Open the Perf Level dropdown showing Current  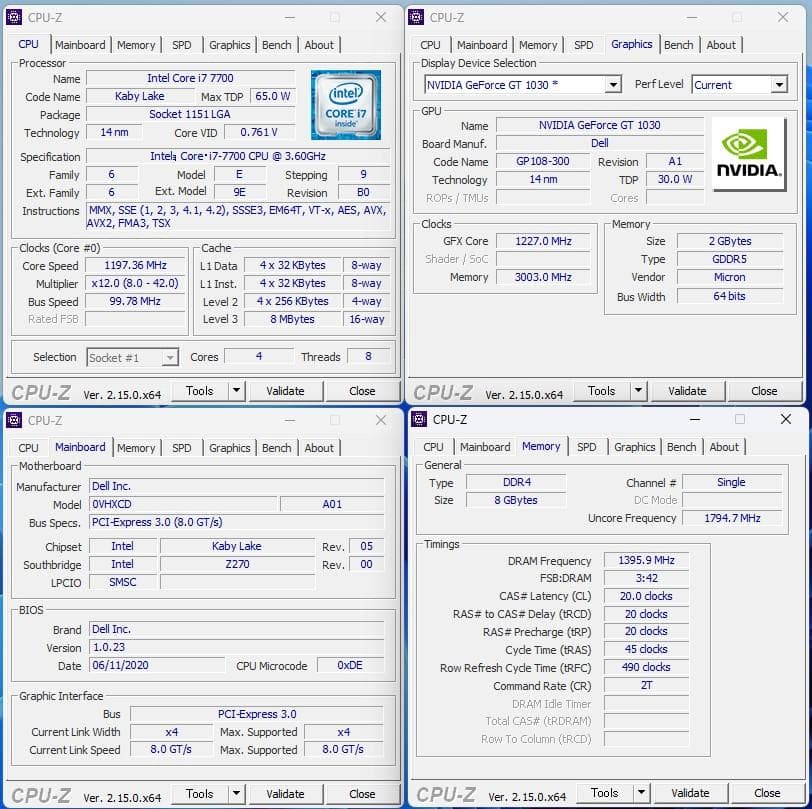coord(781,85)
